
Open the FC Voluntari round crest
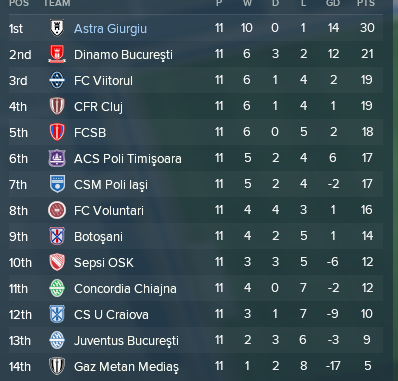[x=57, y=210]
